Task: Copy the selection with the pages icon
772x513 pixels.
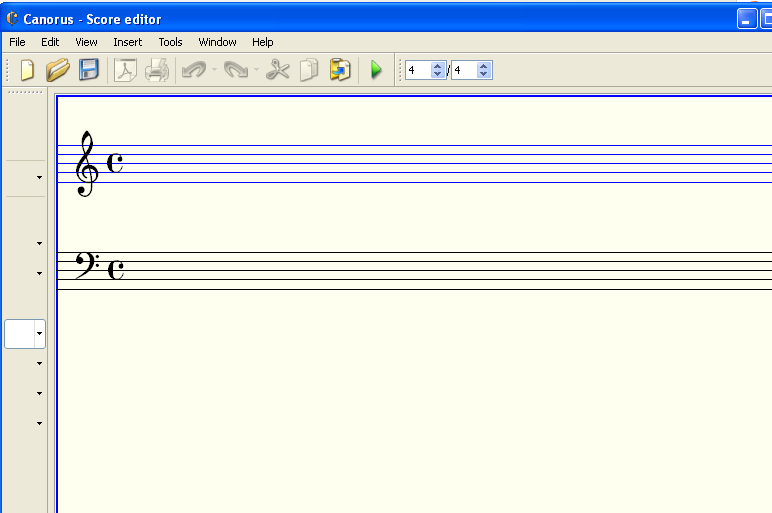Action: [309, 70]
